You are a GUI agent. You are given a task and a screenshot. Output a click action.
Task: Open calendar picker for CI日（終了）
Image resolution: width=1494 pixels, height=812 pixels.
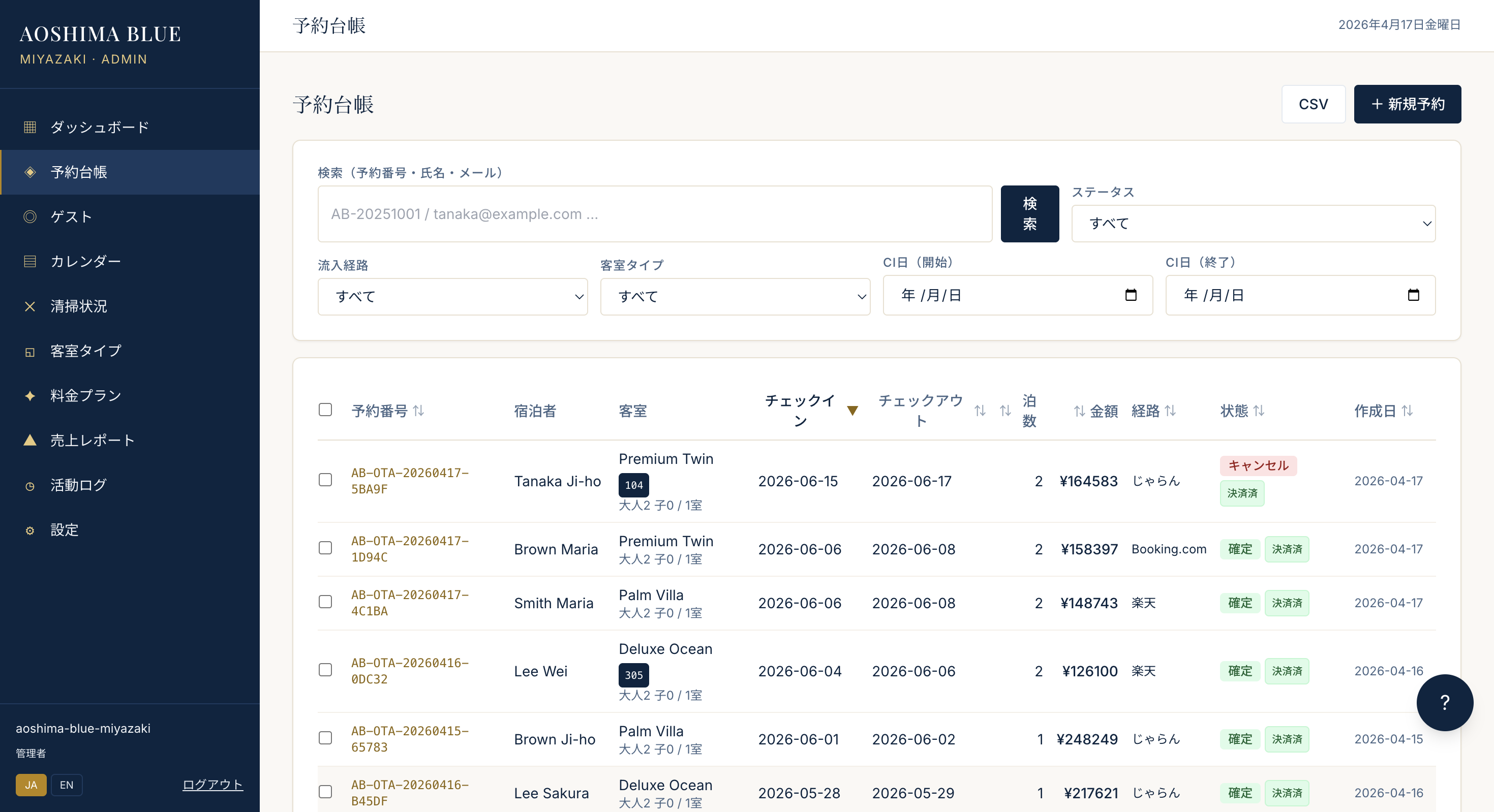tap(1413, 295)
